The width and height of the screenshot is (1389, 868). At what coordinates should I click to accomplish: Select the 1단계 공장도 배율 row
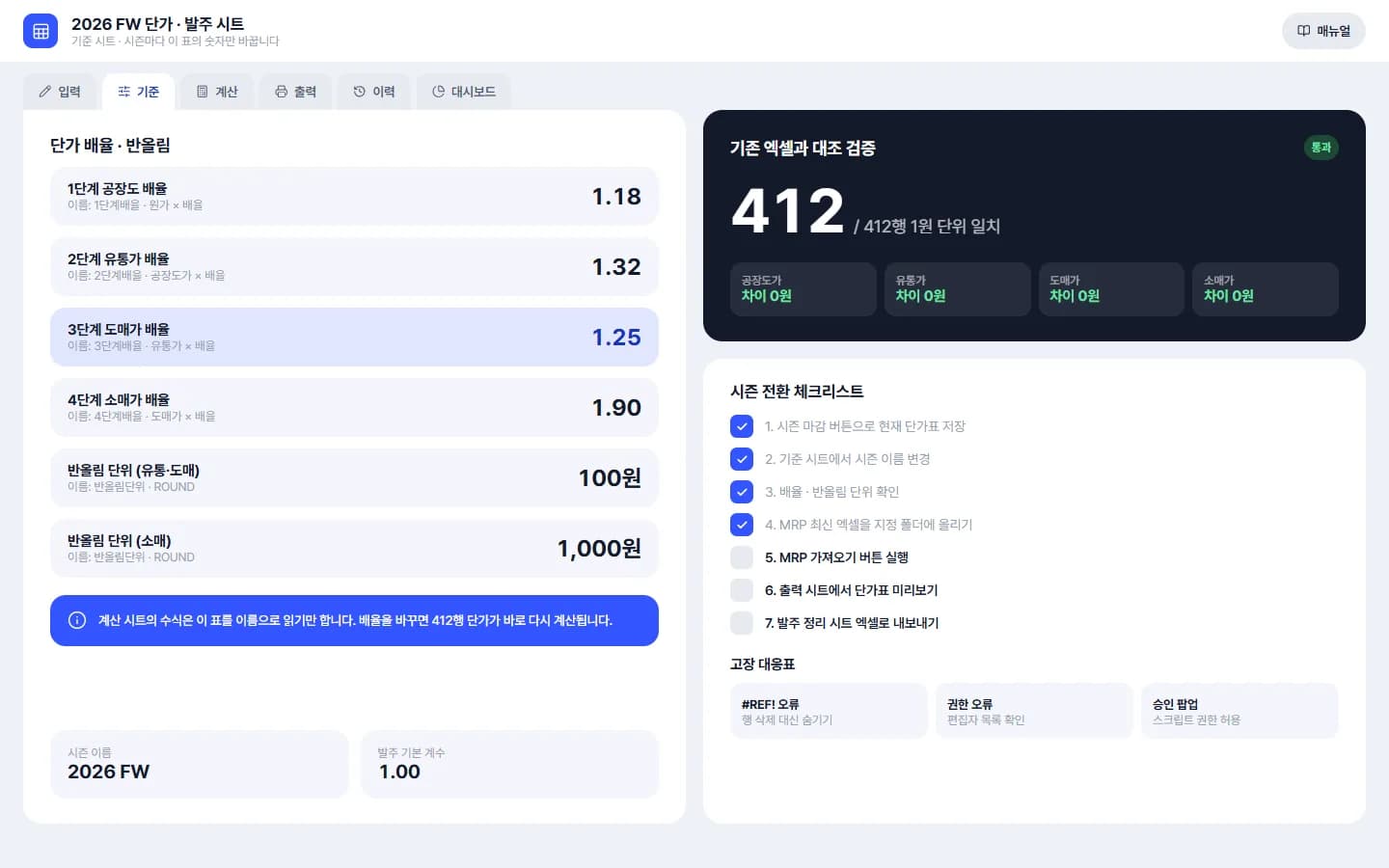(354, 196)
